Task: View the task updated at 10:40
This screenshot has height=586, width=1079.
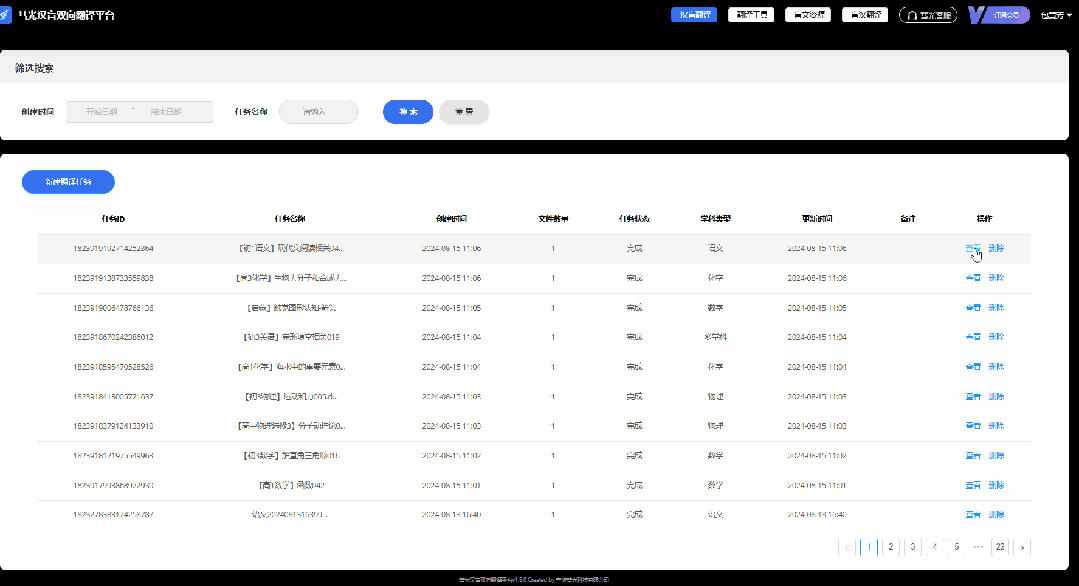Action: pos(972,514)
